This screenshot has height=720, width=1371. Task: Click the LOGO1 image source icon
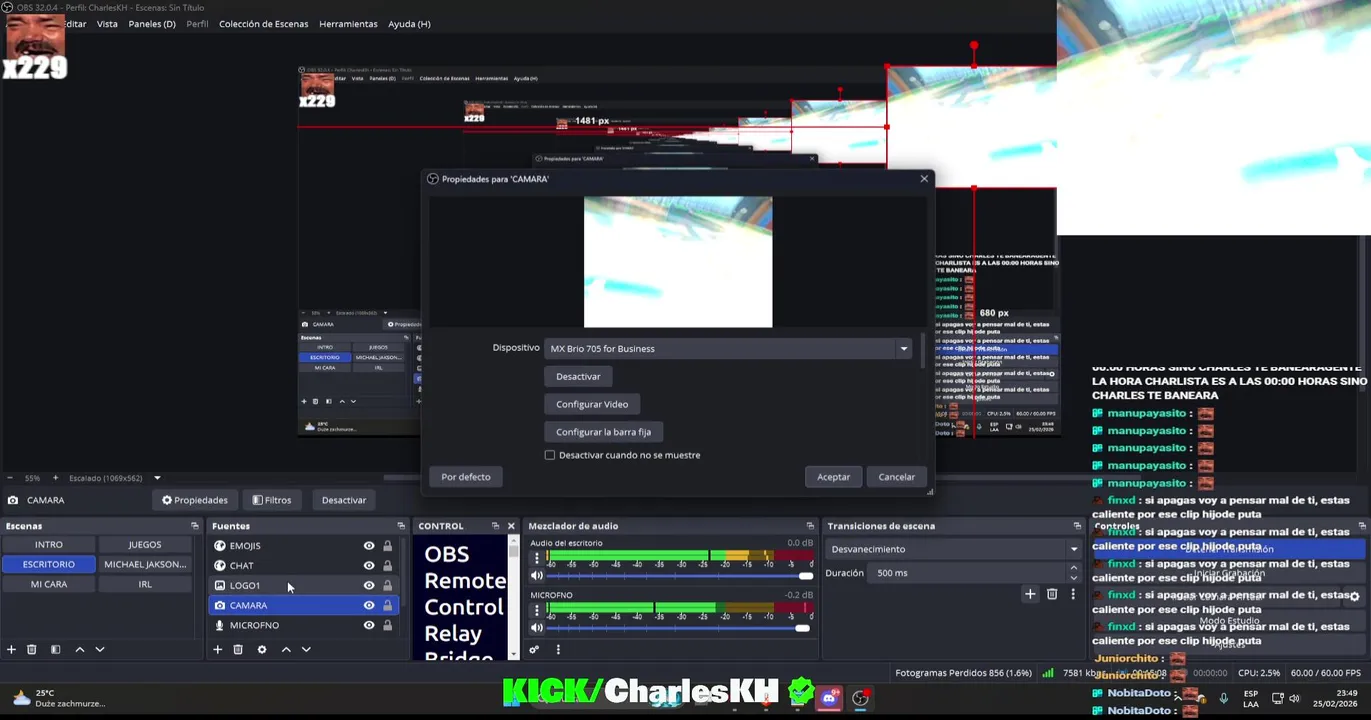tap(220, 586)
